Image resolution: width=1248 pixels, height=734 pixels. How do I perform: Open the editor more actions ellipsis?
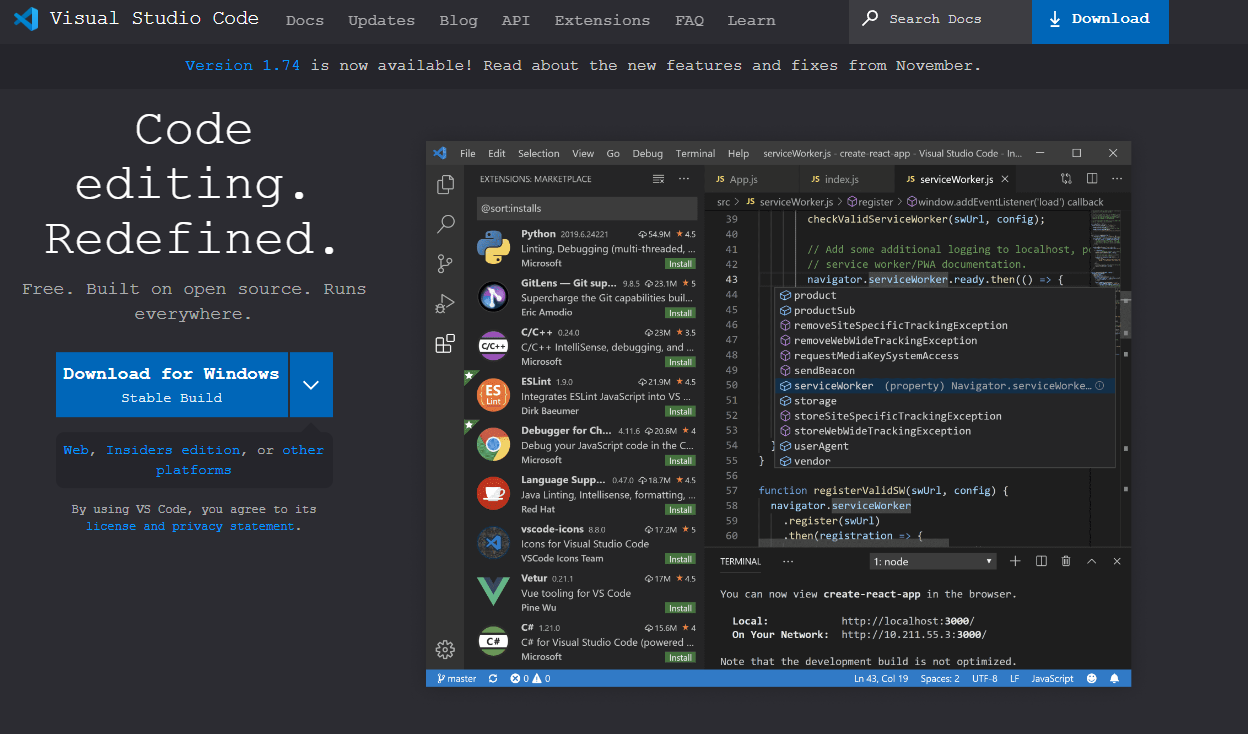coord(1117,179)
